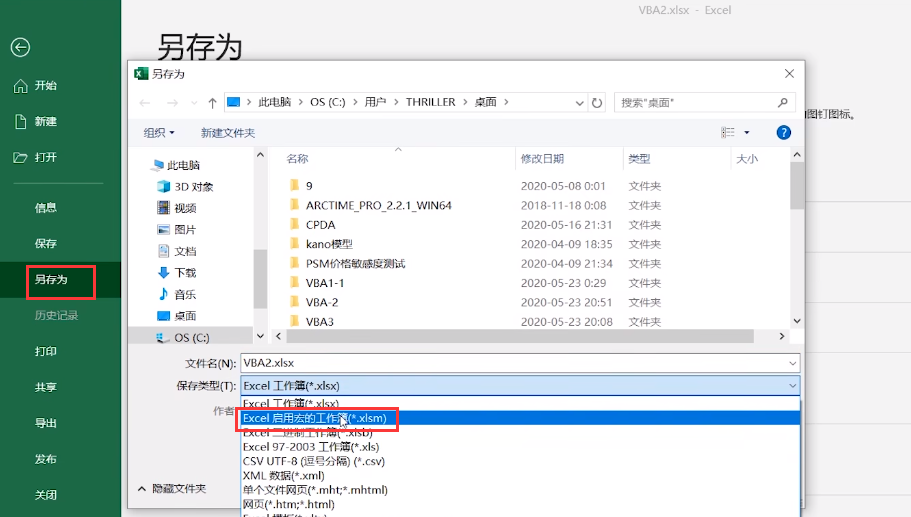The height and width of the screenshot is (517, 911).
Task: Click the new document icon beside 新建
Action: click(20, 121)
